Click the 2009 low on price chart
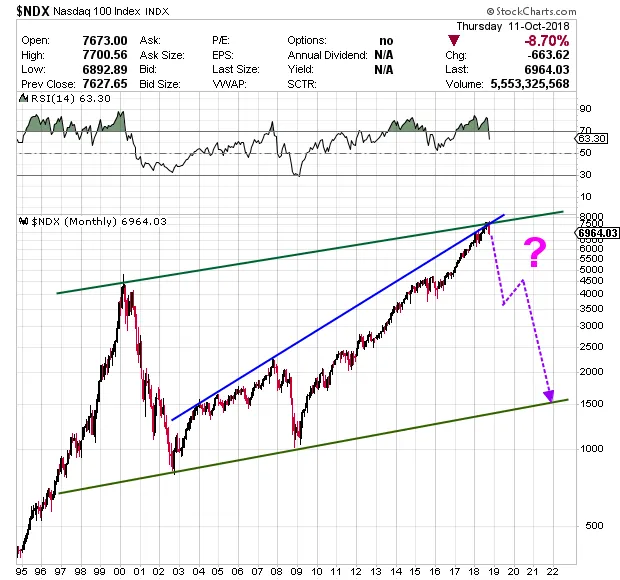620x580 pixels. [x=297, y=443]
